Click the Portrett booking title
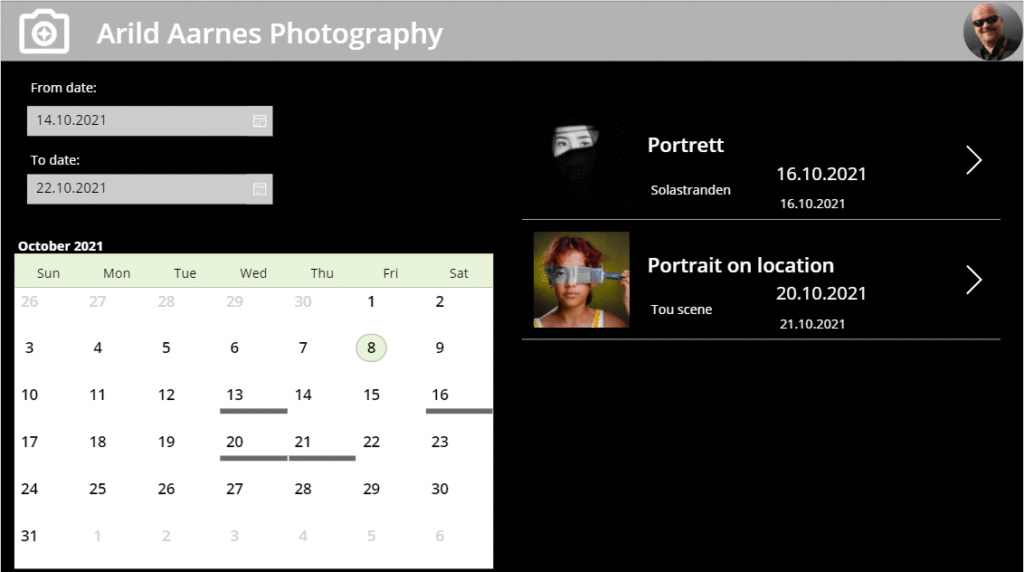The width and height of the screenshot is (1024, 572). tap(685, 145)
